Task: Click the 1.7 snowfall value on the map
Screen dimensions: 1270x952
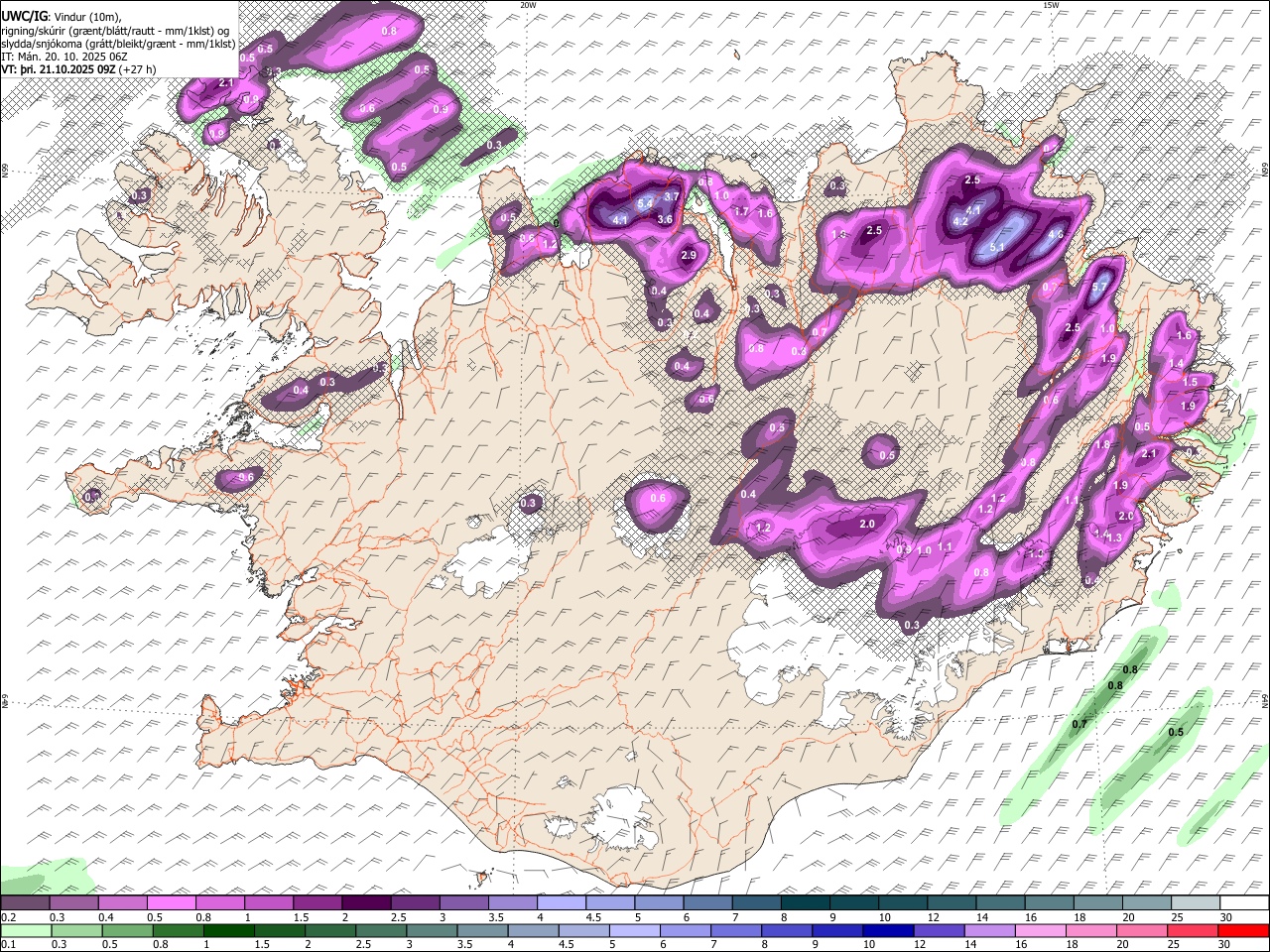Action: coord(741,211)
